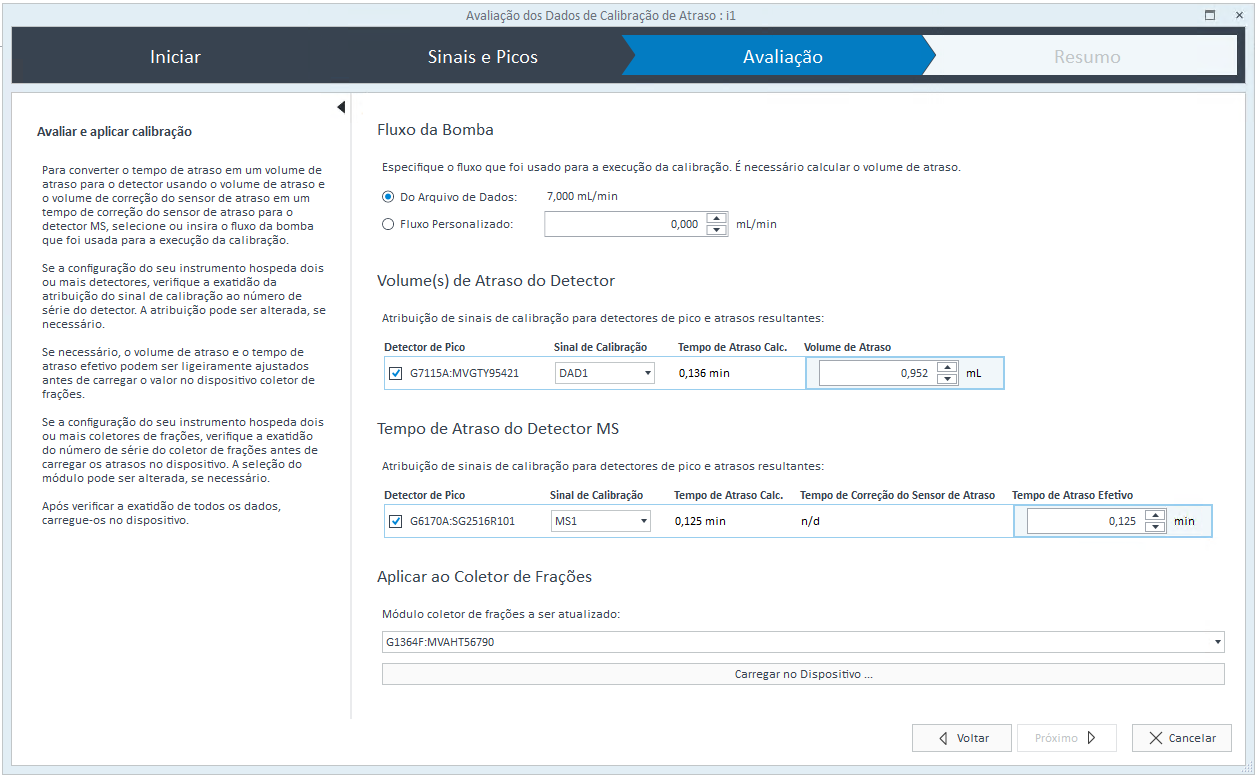This screenshot has width=1255, height=781.
Task: Click the Avaliar e aplicar calibração heading
Action: (x=114, y=131)
